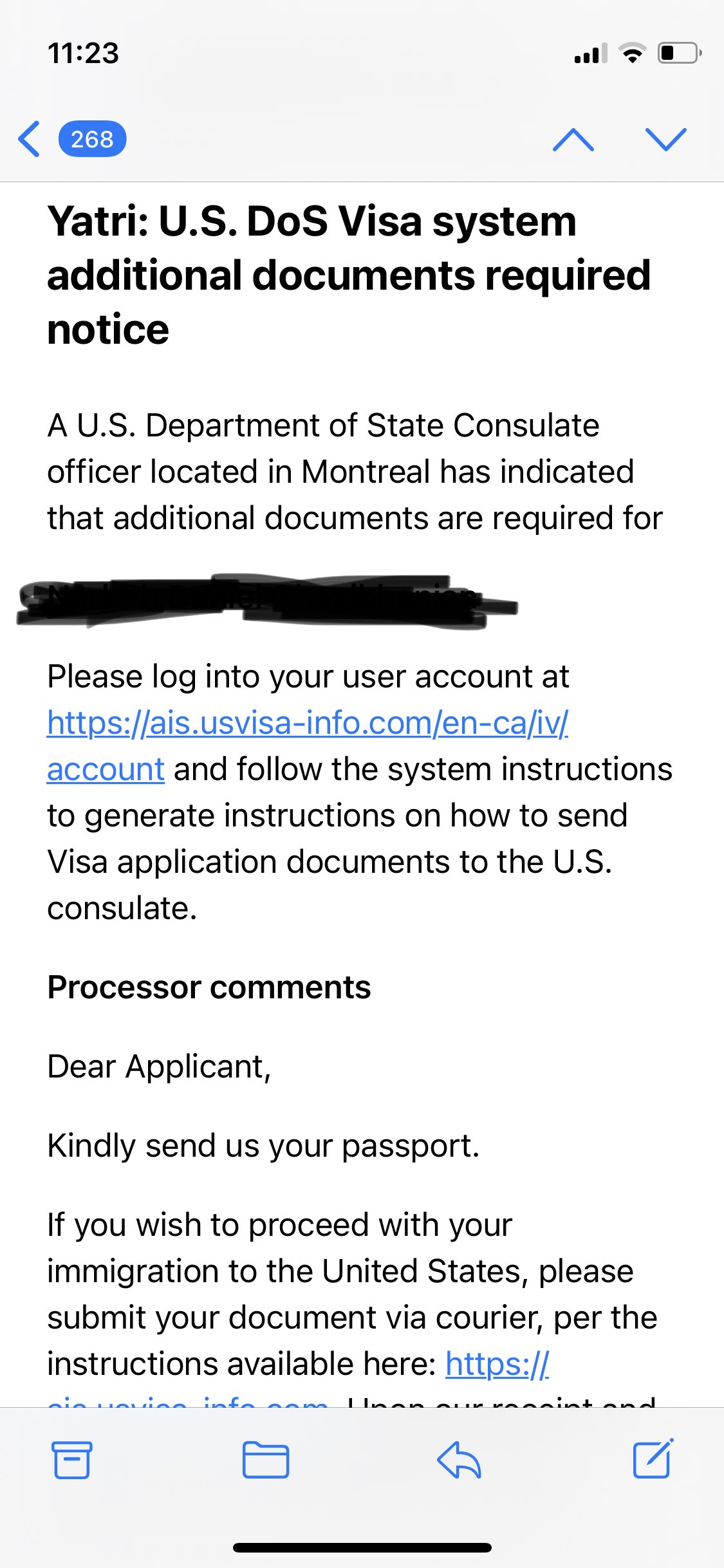Viewport: 724px width, 1568px height.
Task: Tap the Wi-Fi status icon
Action: [633, 53]
